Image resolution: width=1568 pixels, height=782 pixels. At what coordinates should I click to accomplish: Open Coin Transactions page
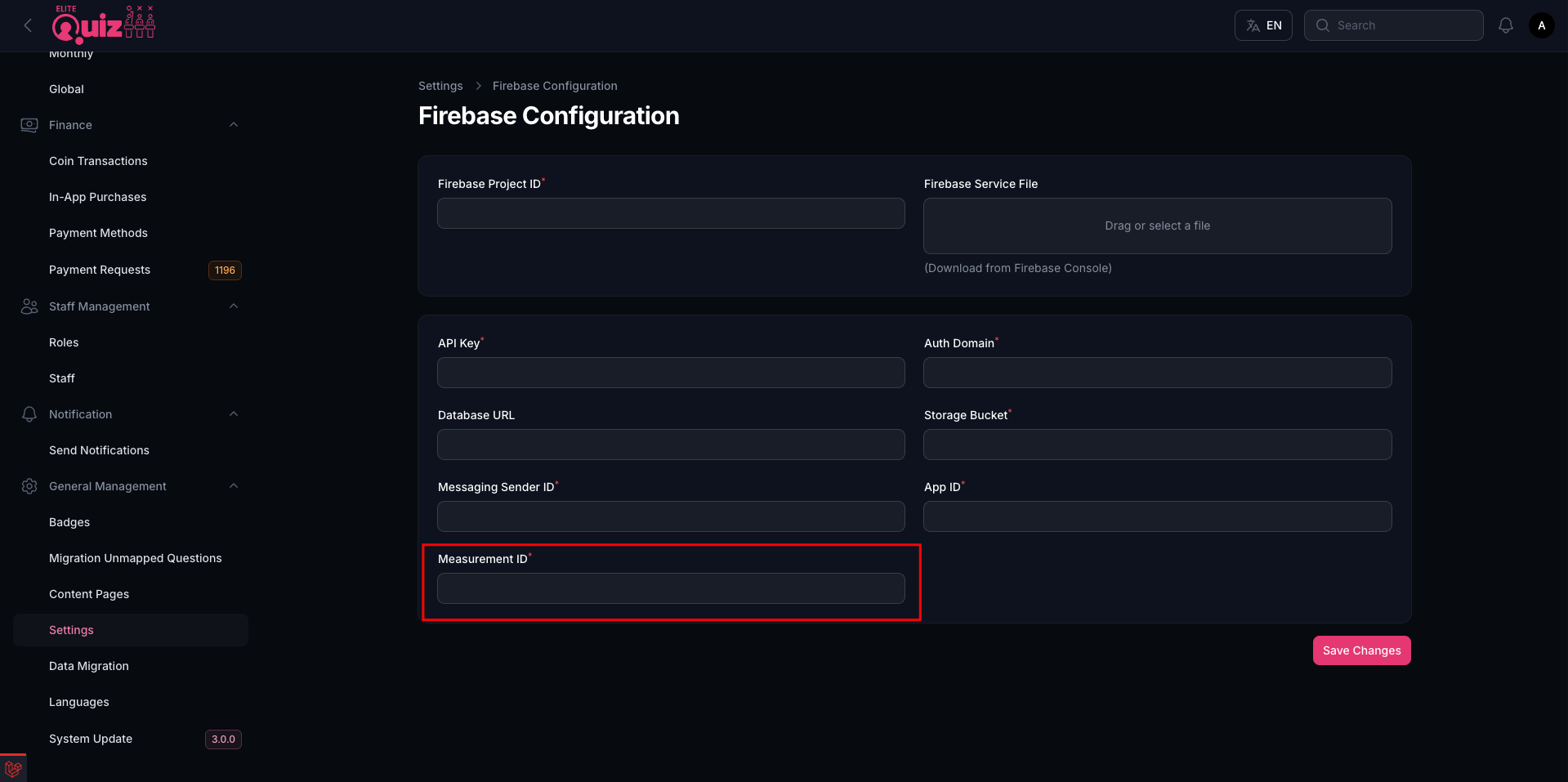coord(98,161)
